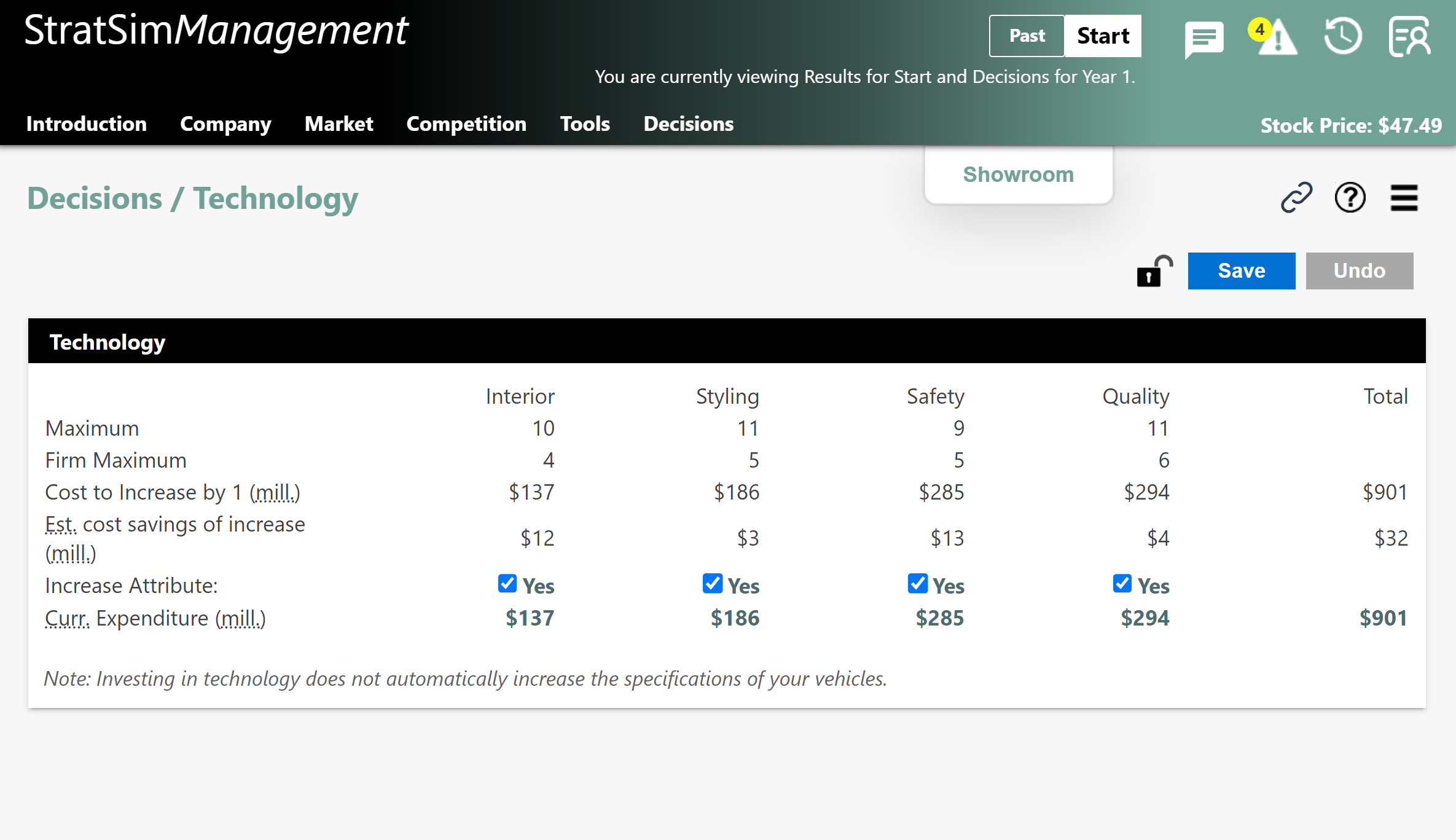This screenshot has width=1456, height=840.
Task: Uncheck Yes for Safety attribute
Action: click(917, 583)
